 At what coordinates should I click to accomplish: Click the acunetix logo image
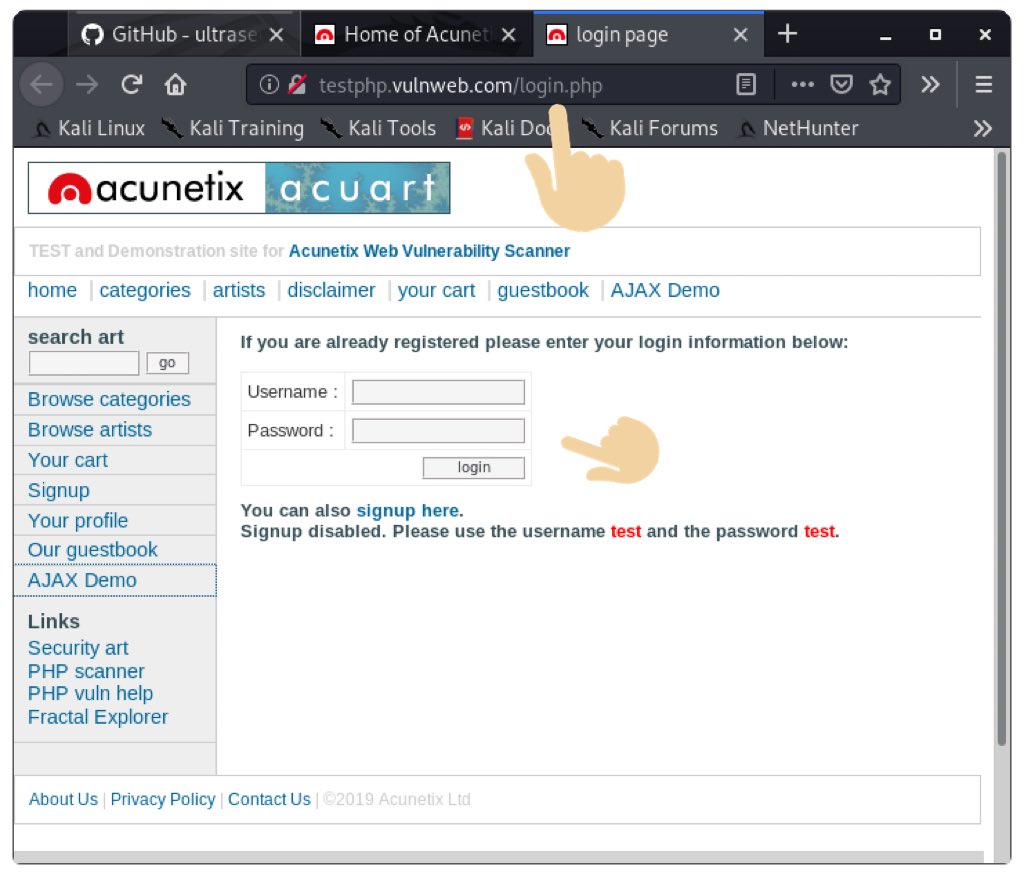click(x=146, y=188)
